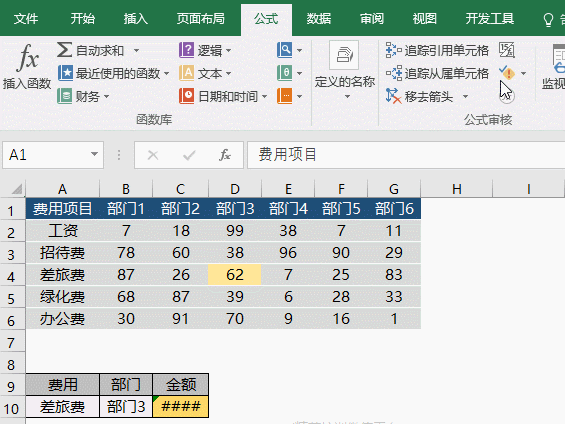Open the 财务 functions icon
This screenshot has width=565, height=424.
65,96
